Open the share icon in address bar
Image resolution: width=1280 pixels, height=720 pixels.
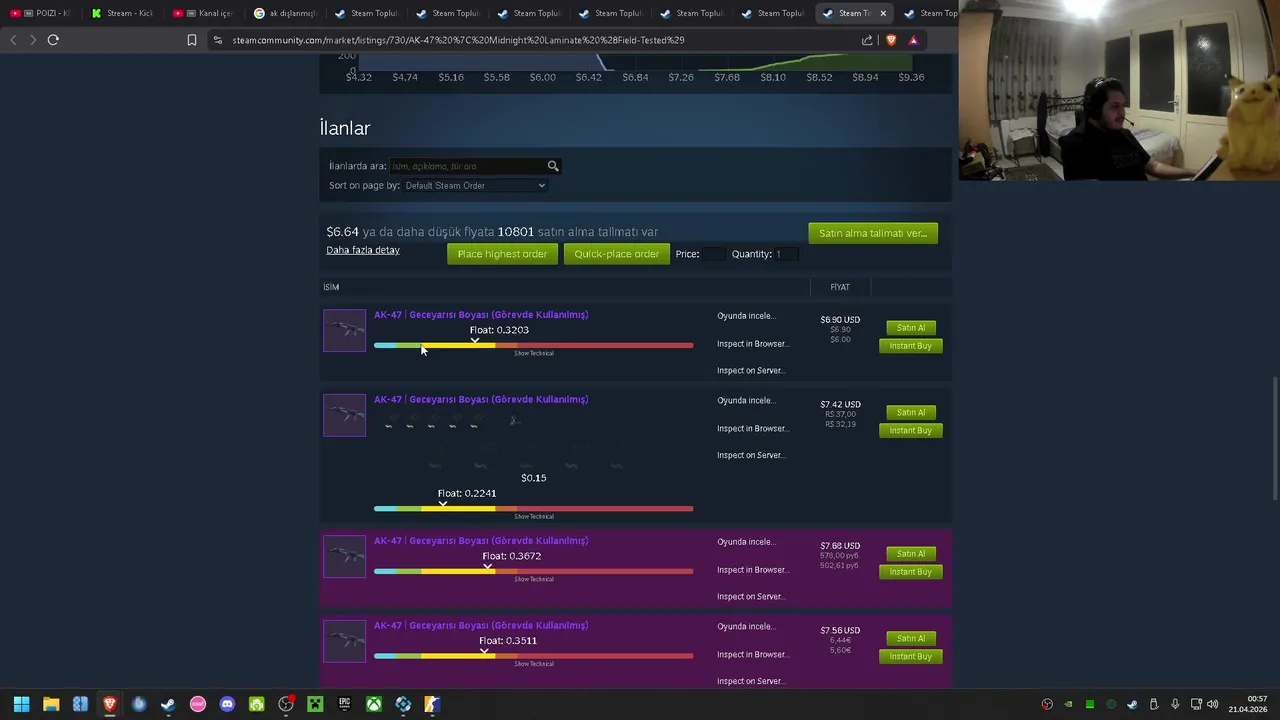click(867, 40)
